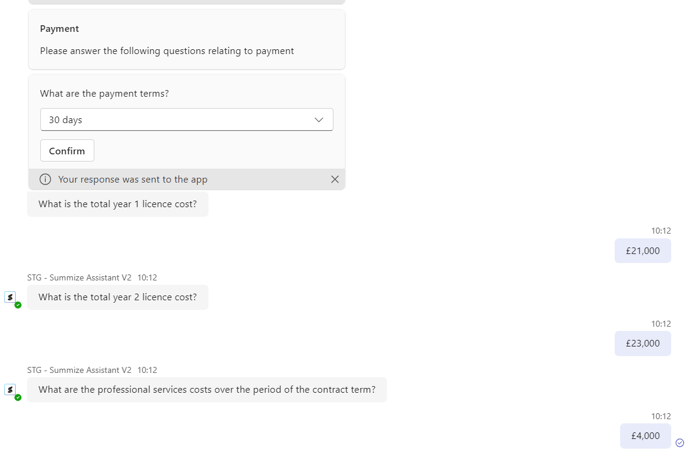The height and width of the screenshot is (457, 688).
Task: Dismiss the 'Your response was sent' notification
Action: (x=335, y=179)
